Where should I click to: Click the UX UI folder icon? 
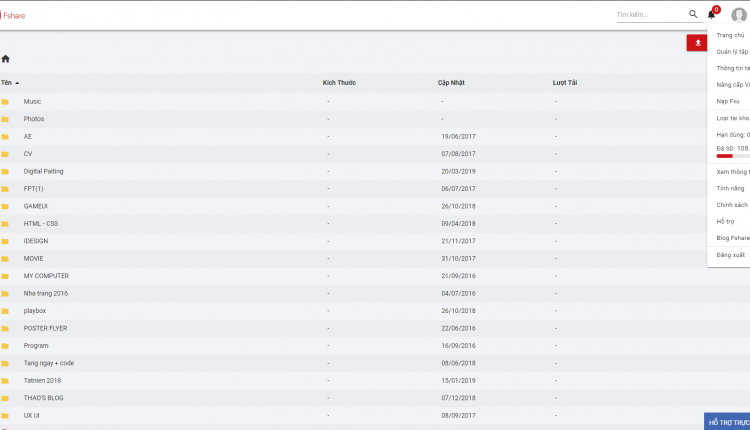(x=5, y=416)
